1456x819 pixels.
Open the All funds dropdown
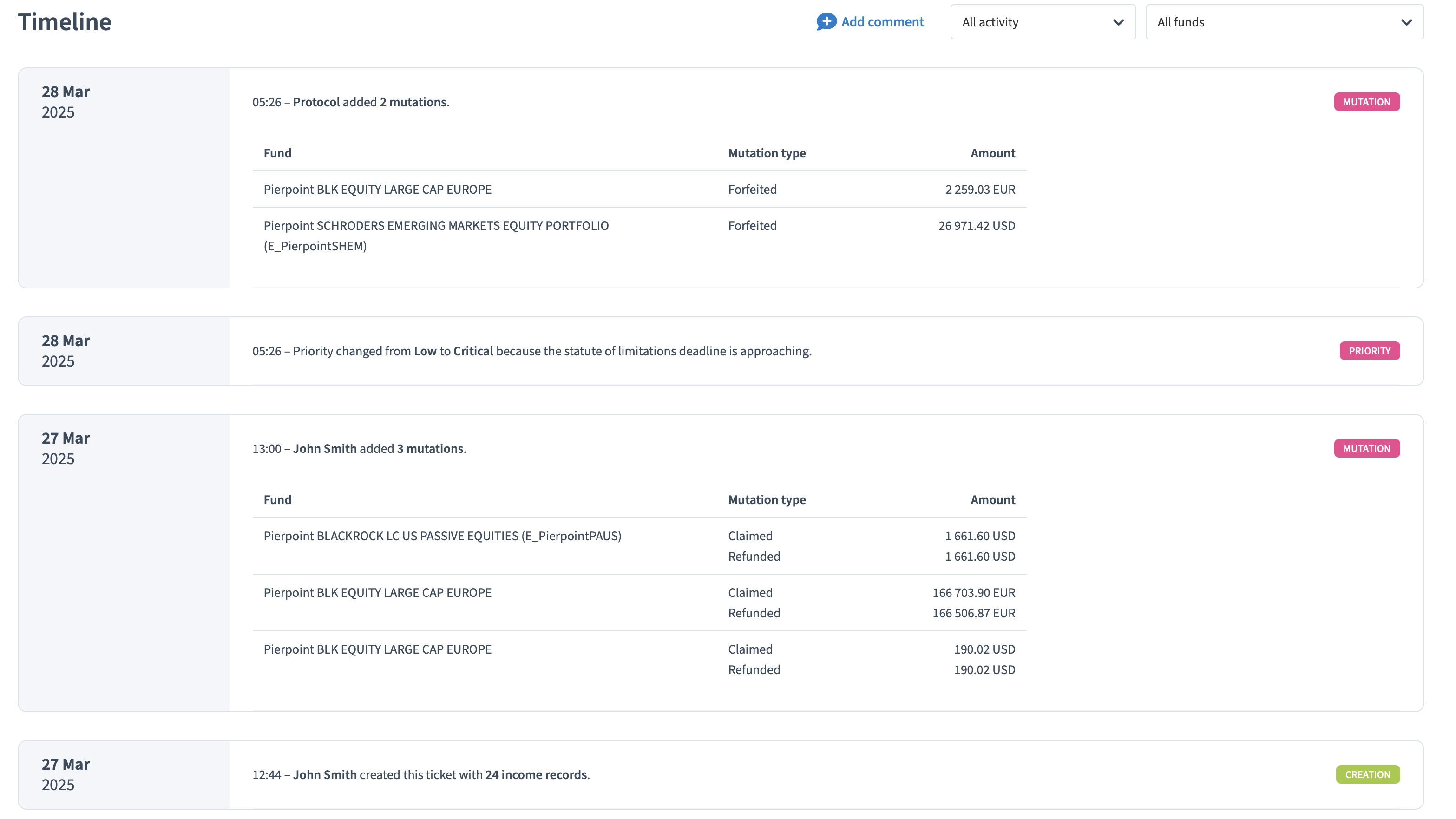pos(1283,22)
